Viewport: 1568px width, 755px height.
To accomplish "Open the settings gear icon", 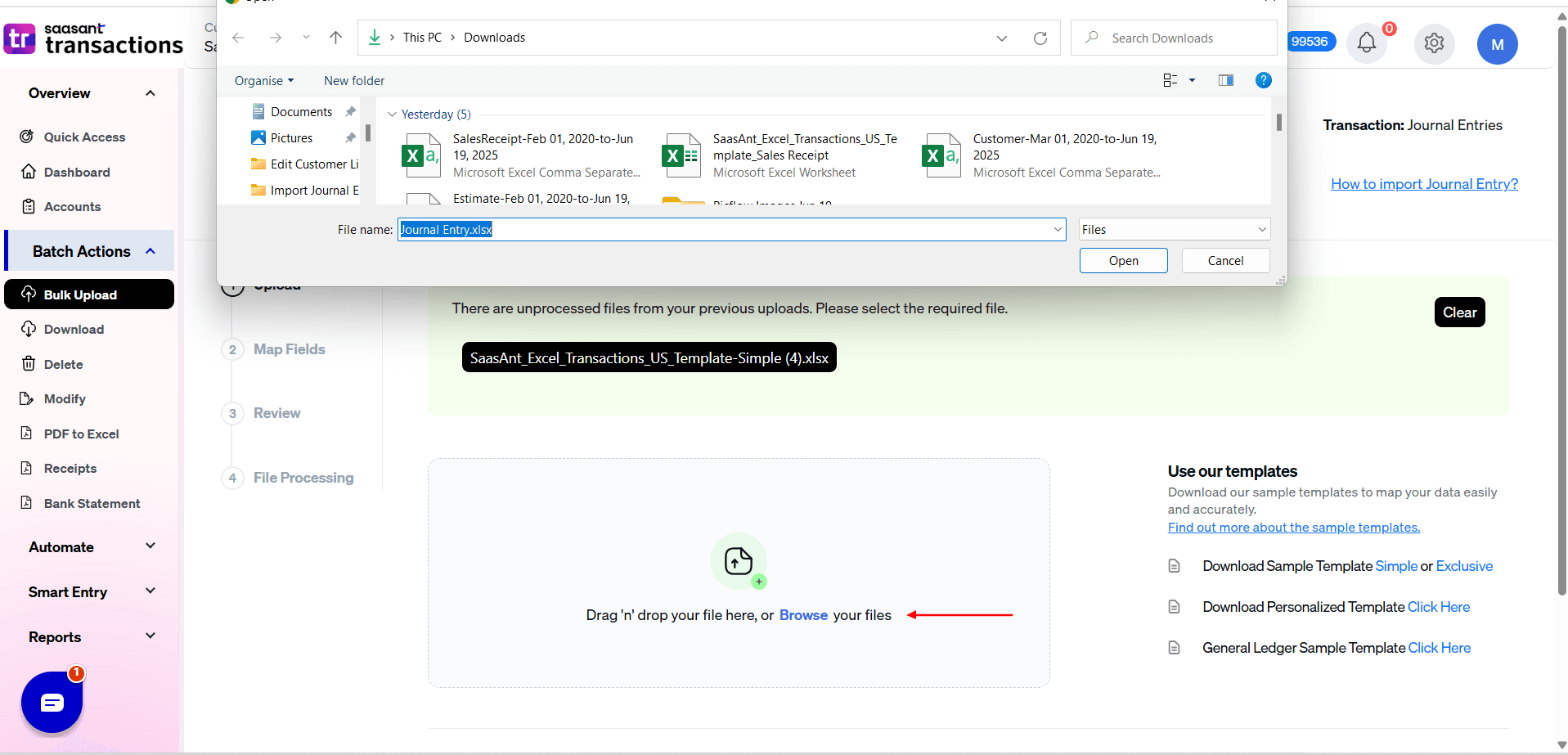I will [x=1434, y=43].
